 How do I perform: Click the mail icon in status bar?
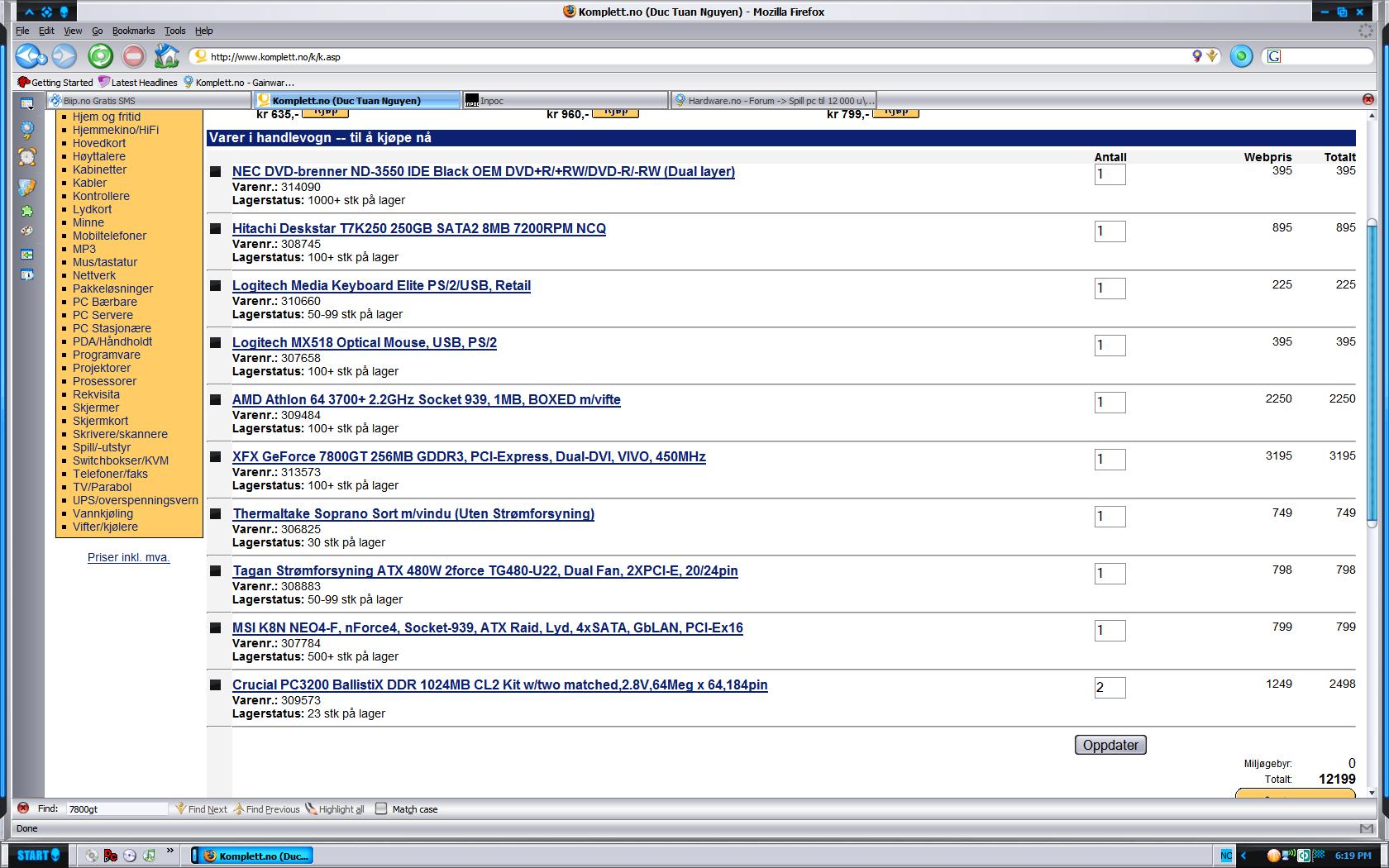click(x=1366, y=828)
